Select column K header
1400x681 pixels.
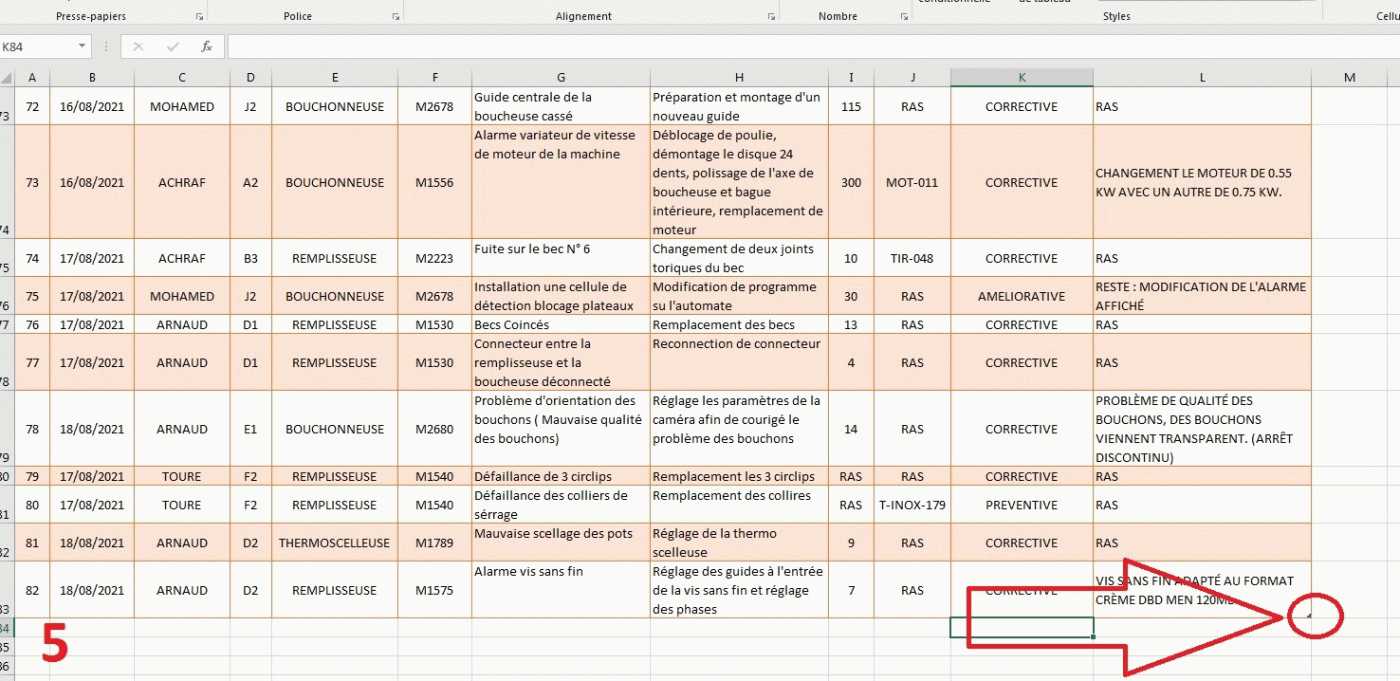1021,78
